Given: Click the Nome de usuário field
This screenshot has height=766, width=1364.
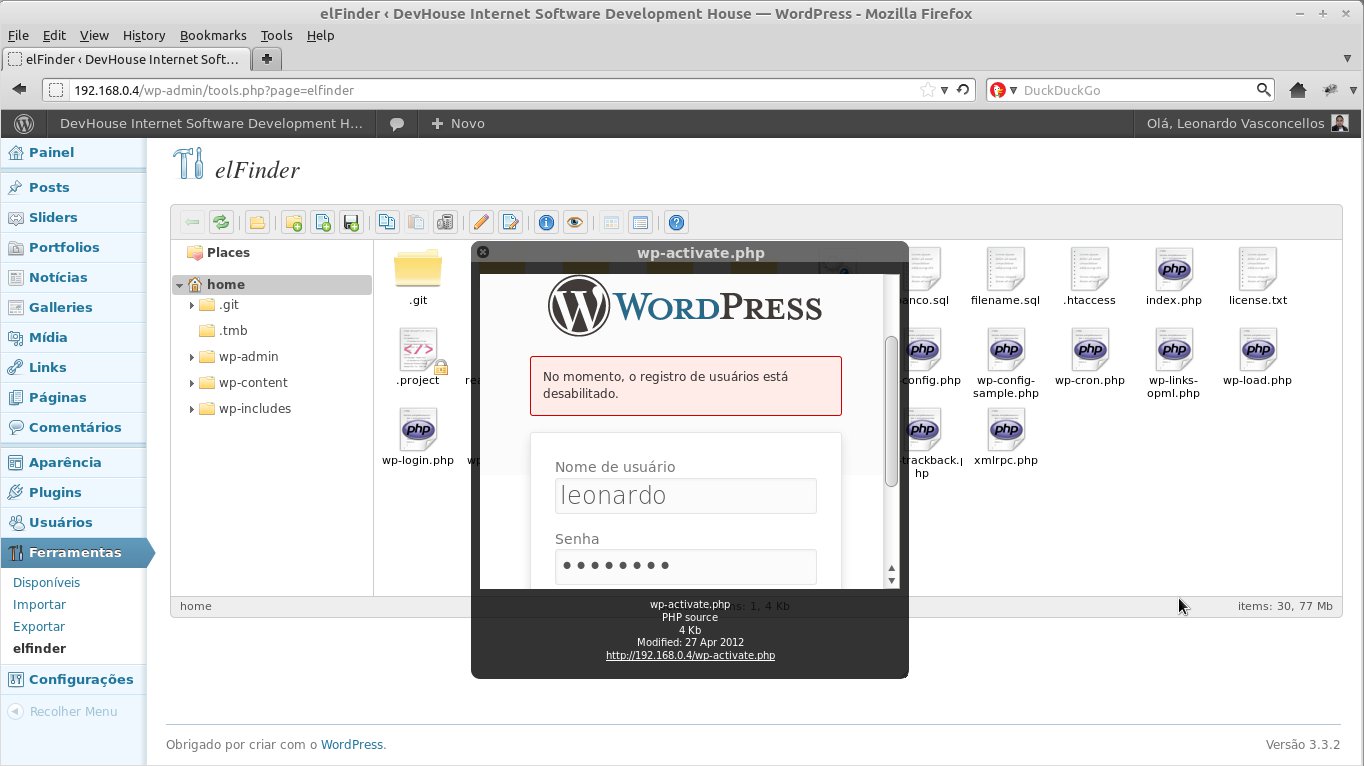Looking at the screenshot, I should point(685,496).
